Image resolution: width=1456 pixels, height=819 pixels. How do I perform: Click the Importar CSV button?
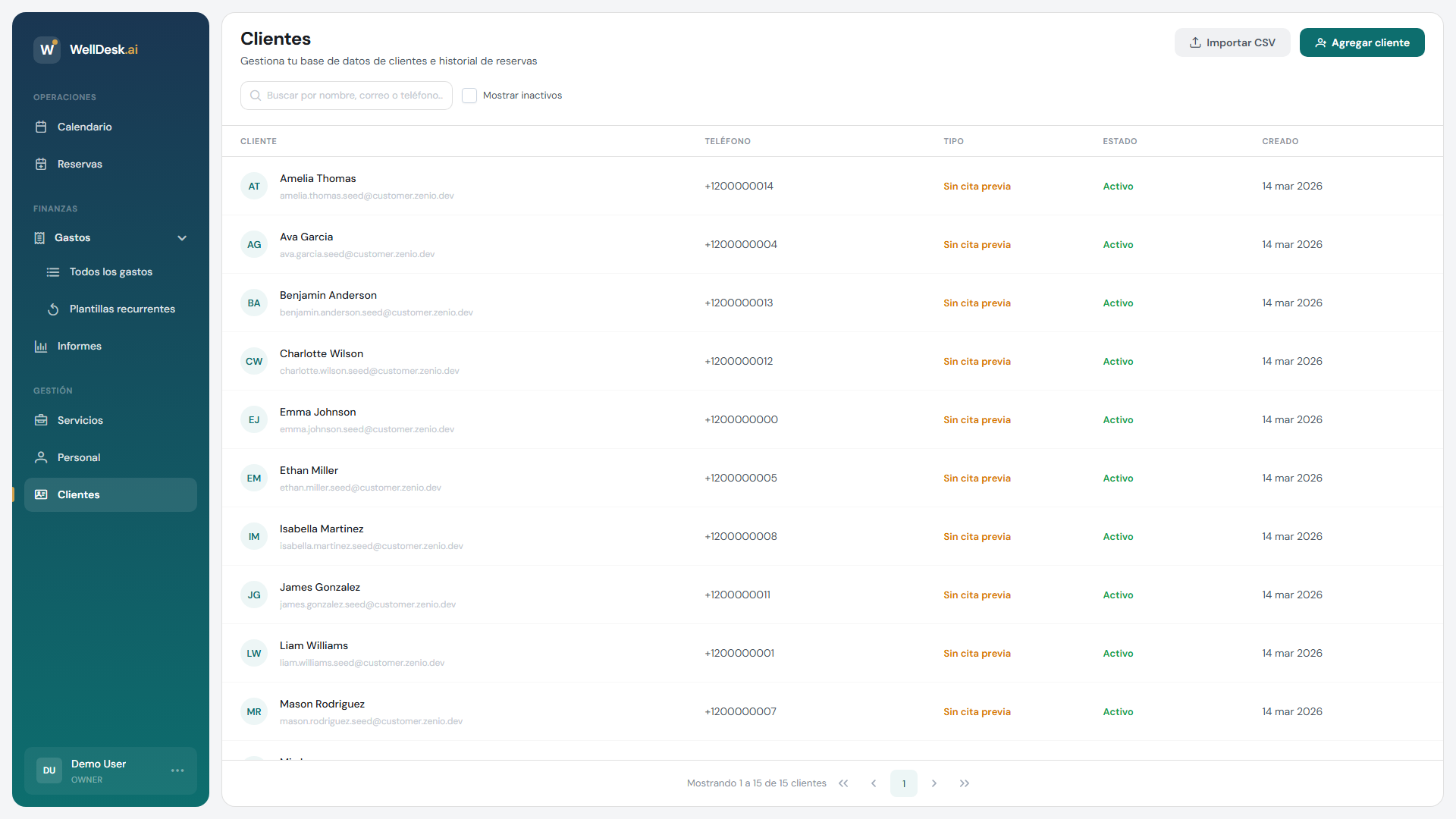(x=1232, y=42)
